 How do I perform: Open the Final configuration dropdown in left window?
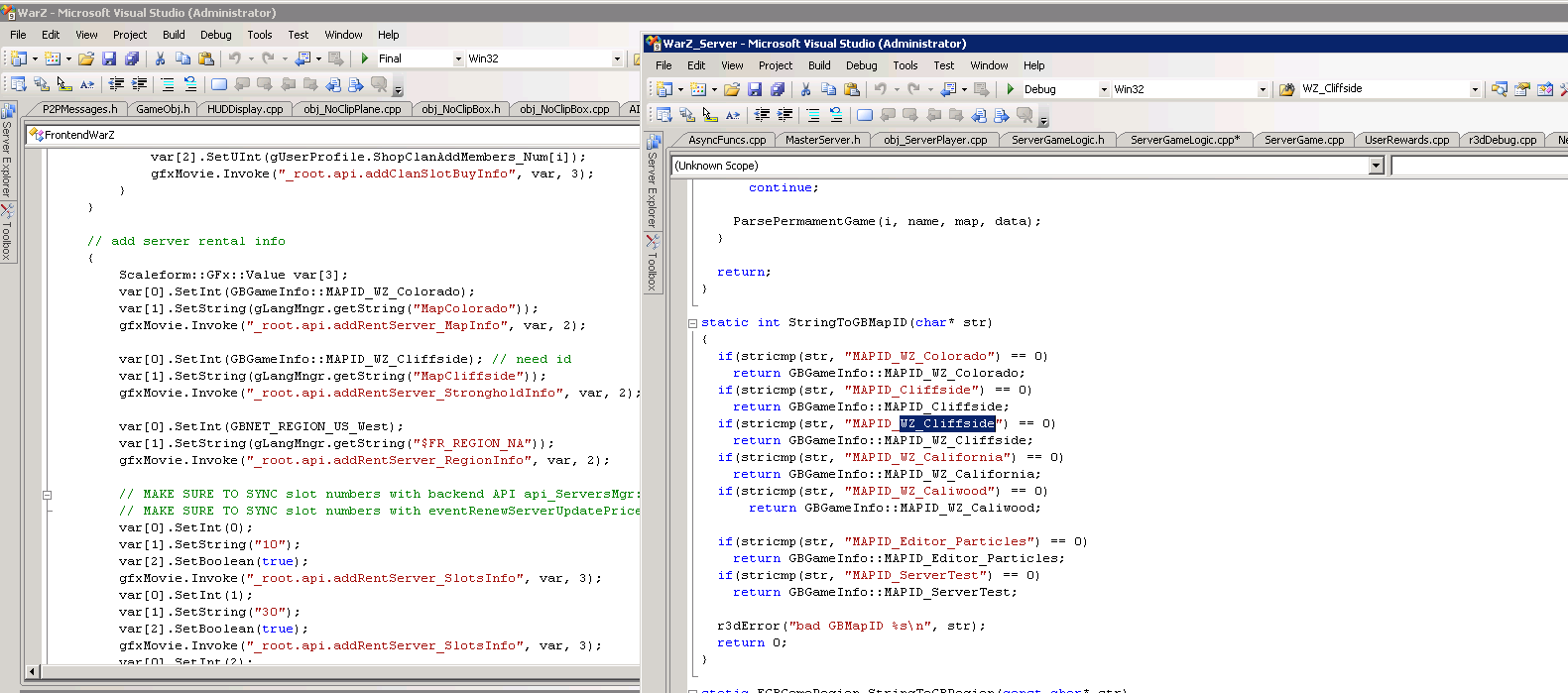(x=458, y=58)
